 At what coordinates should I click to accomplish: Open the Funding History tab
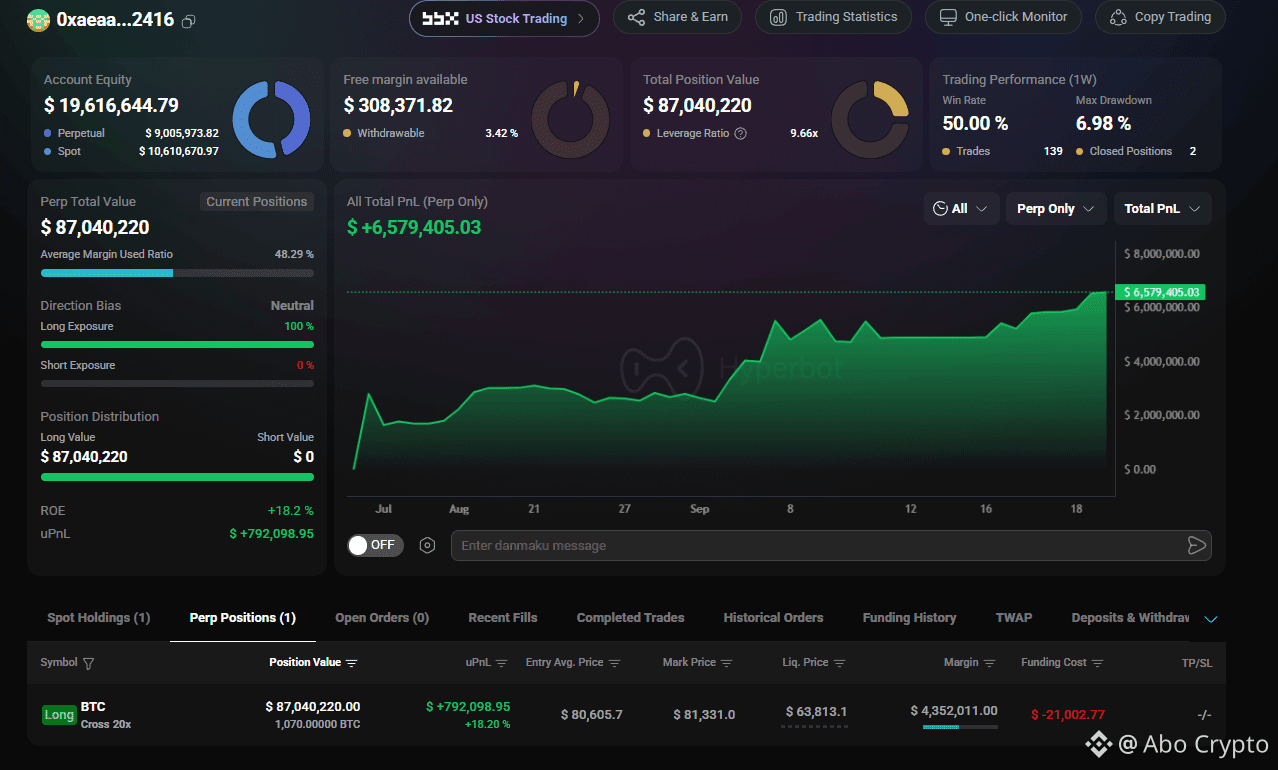click(x=909, y=618)
